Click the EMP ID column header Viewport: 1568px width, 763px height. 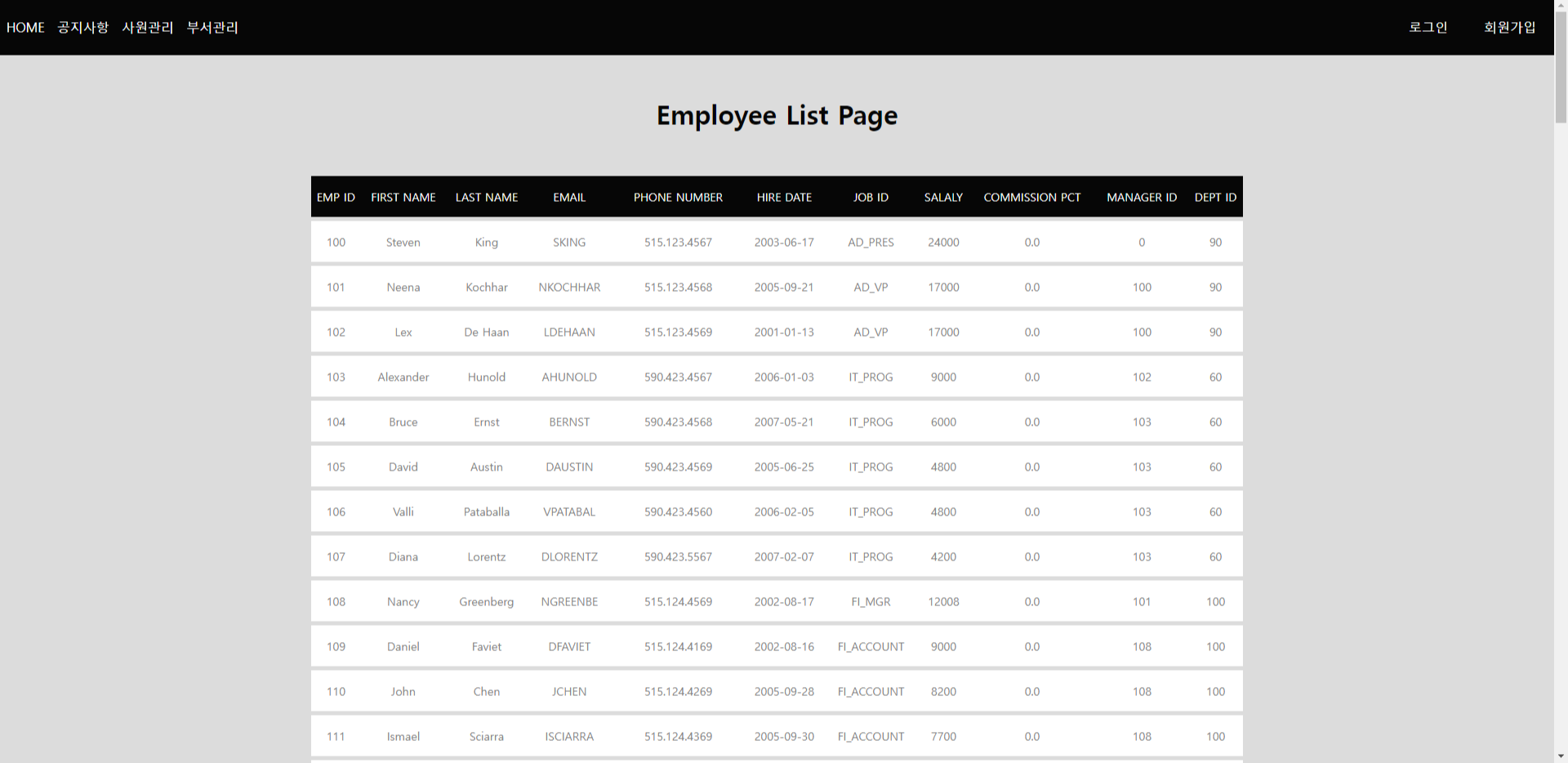click(336, 197)
